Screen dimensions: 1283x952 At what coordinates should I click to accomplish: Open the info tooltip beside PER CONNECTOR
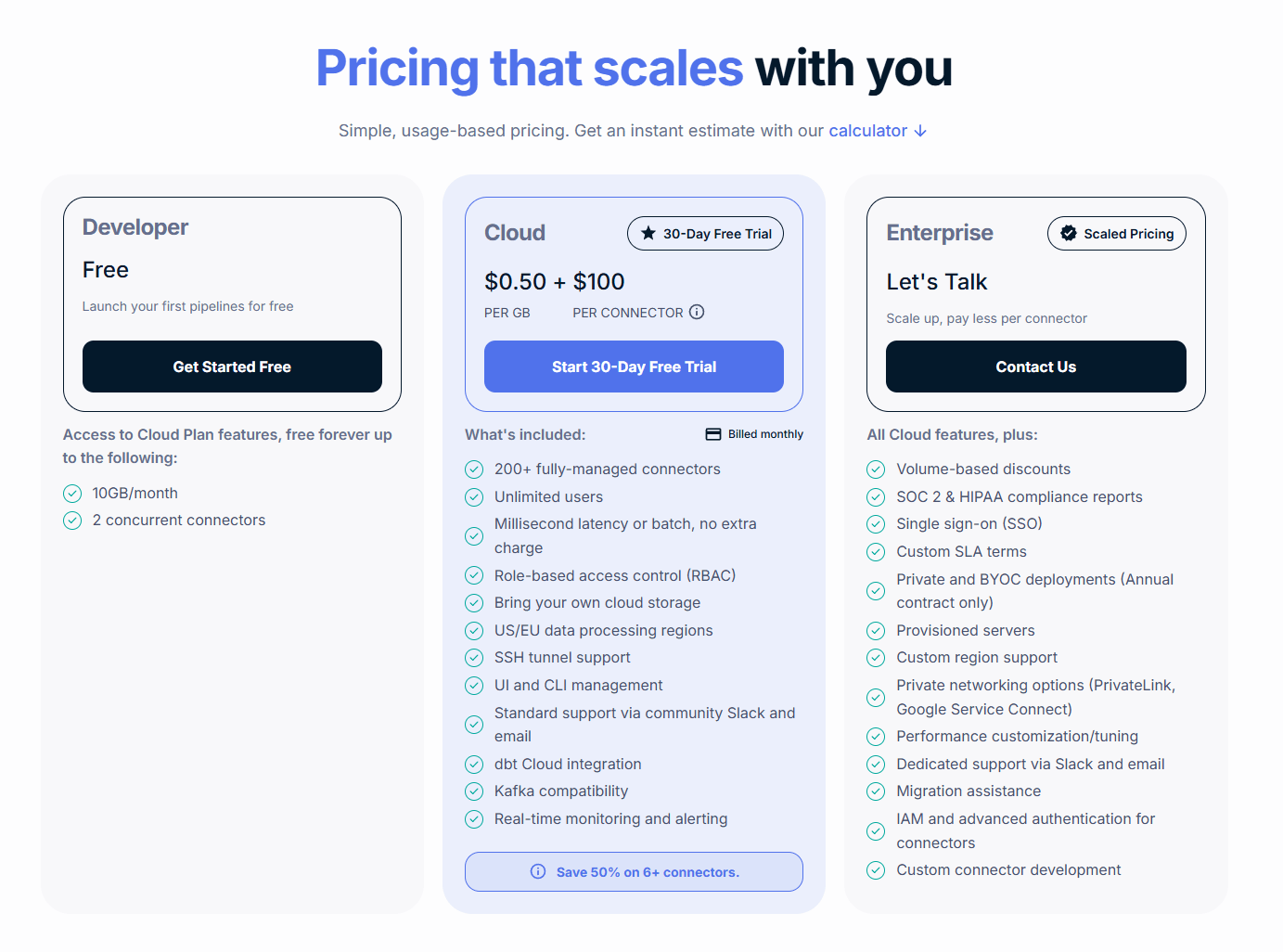coord(697,312)
